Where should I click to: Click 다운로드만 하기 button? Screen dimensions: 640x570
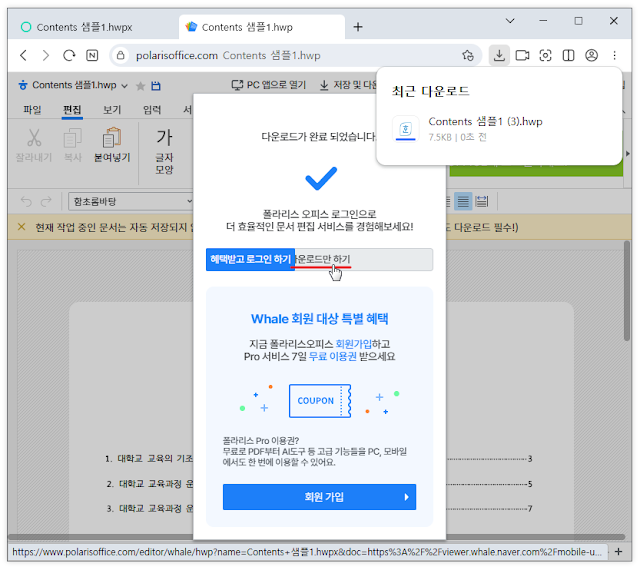(363, 259)
